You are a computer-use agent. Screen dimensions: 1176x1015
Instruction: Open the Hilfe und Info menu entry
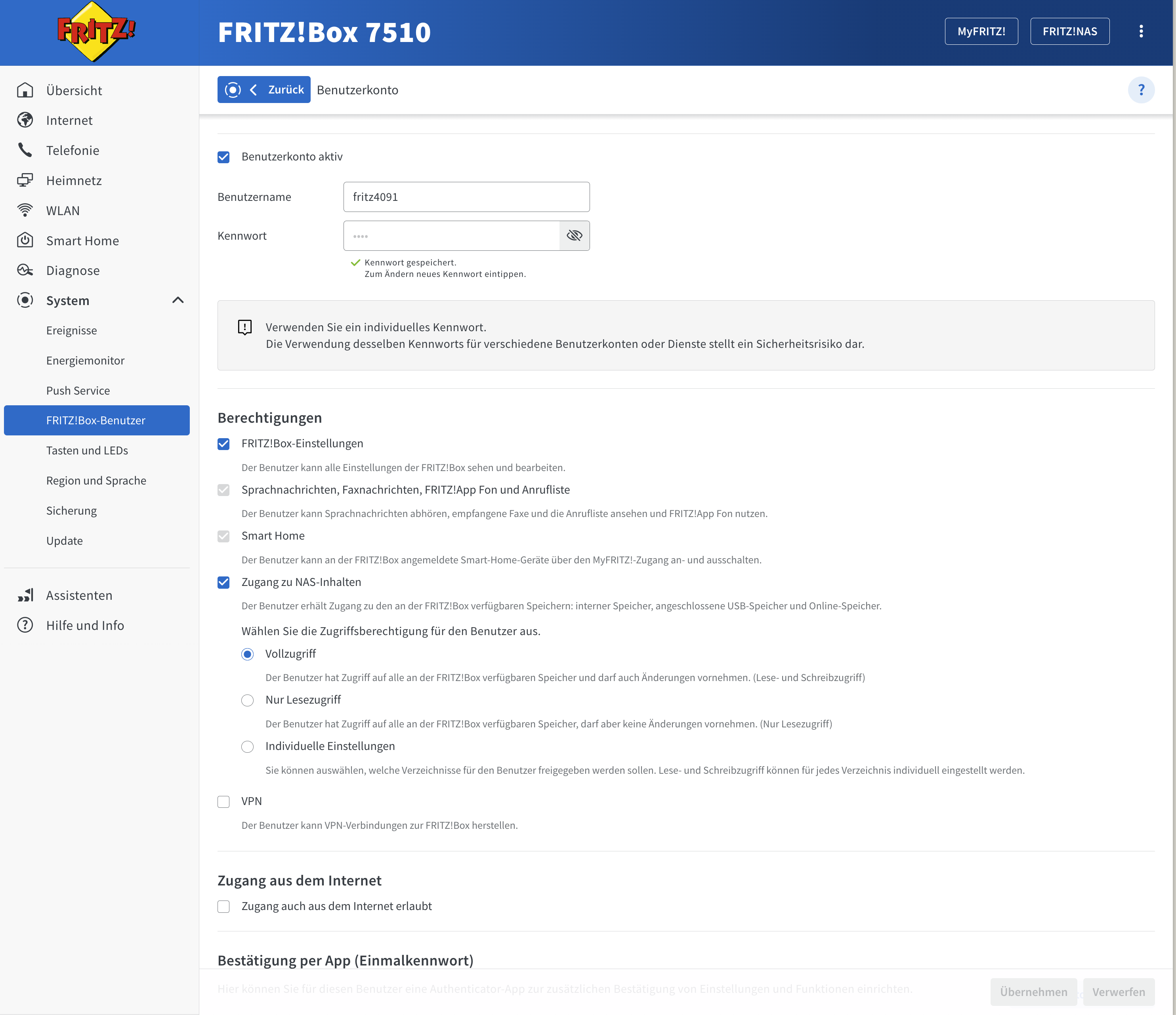point(97,625)
